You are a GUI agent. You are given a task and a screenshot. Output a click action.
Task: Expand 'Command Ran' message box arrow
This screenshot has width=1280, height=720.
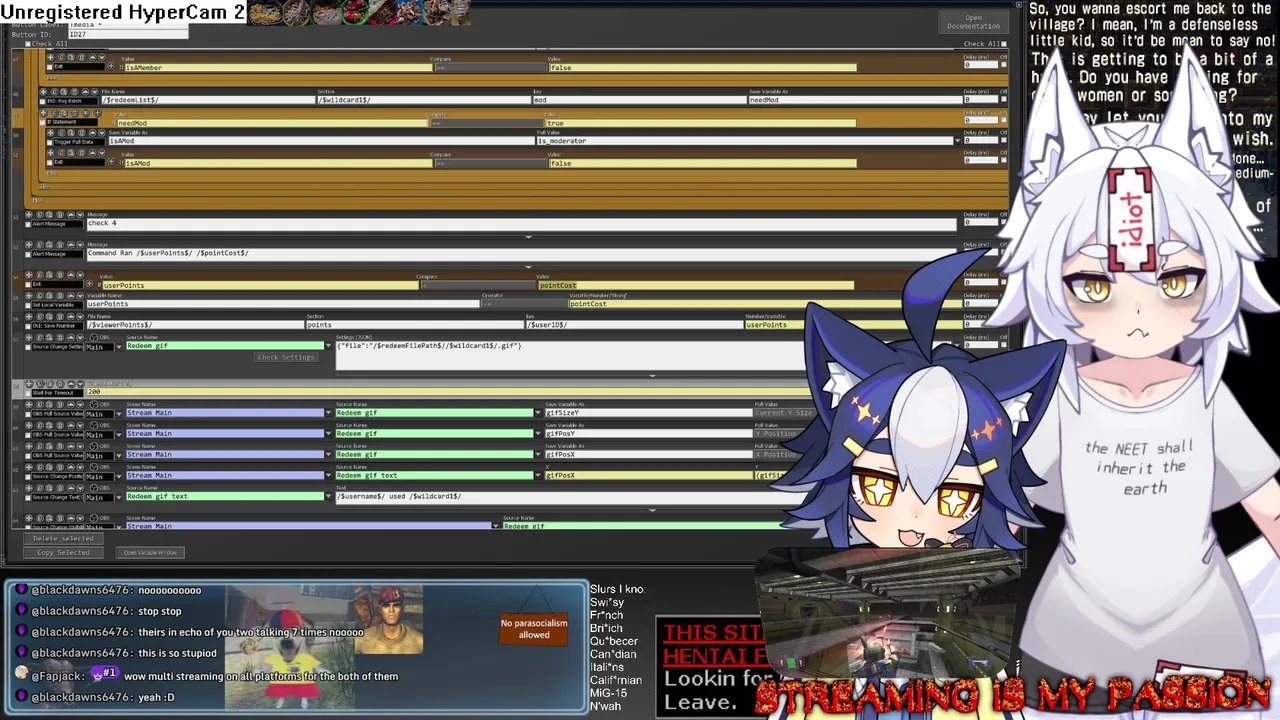coord(528,267)
